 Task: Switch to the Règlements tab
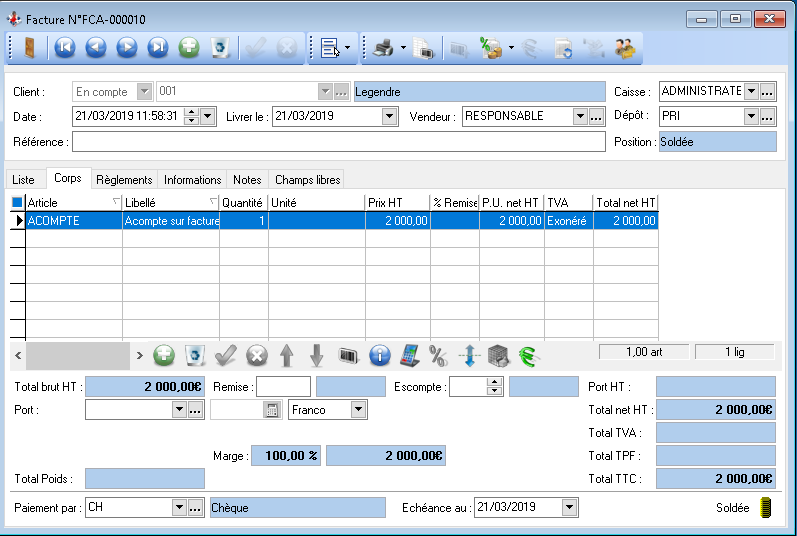click(x=125, y=180)
